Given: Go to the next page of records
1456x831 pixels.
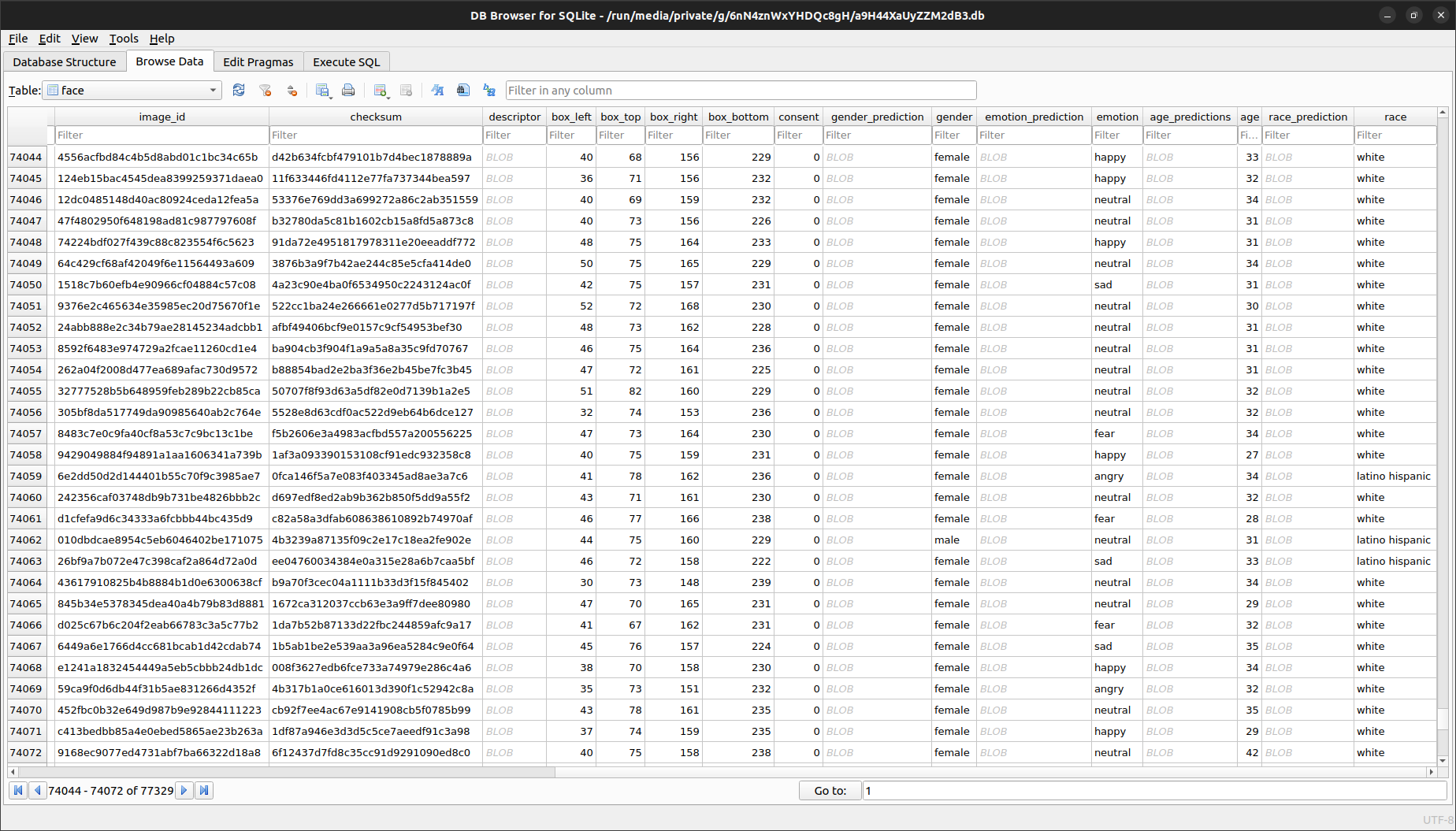Looking at the screenshot, I should pos(184,790).
